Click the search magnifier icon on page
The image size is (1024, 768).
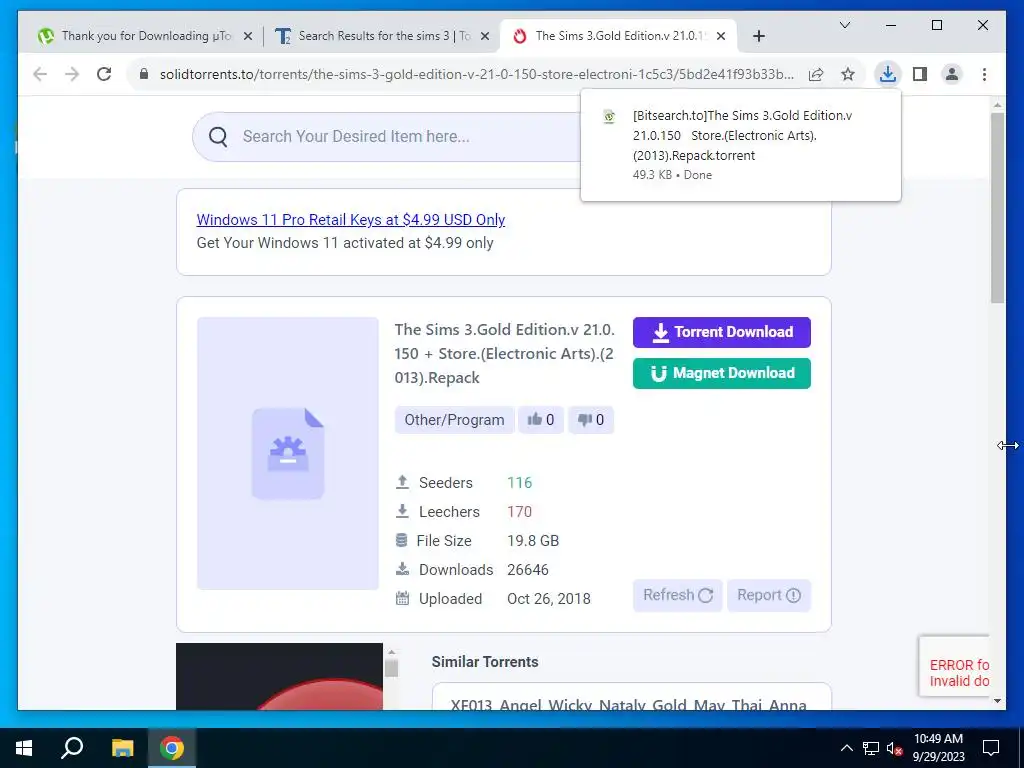coord(218,136)
